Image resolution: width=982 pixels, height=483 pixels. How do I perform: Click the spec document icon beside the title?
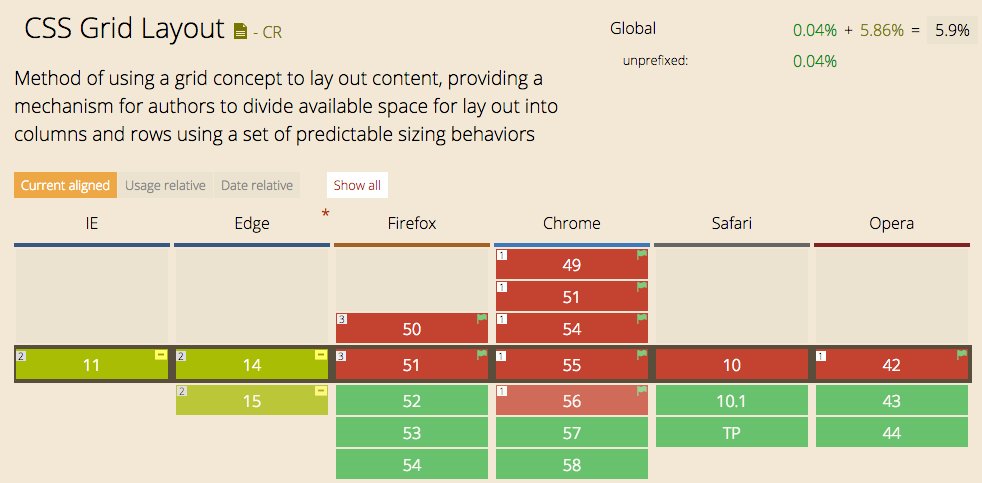[240, 31]
